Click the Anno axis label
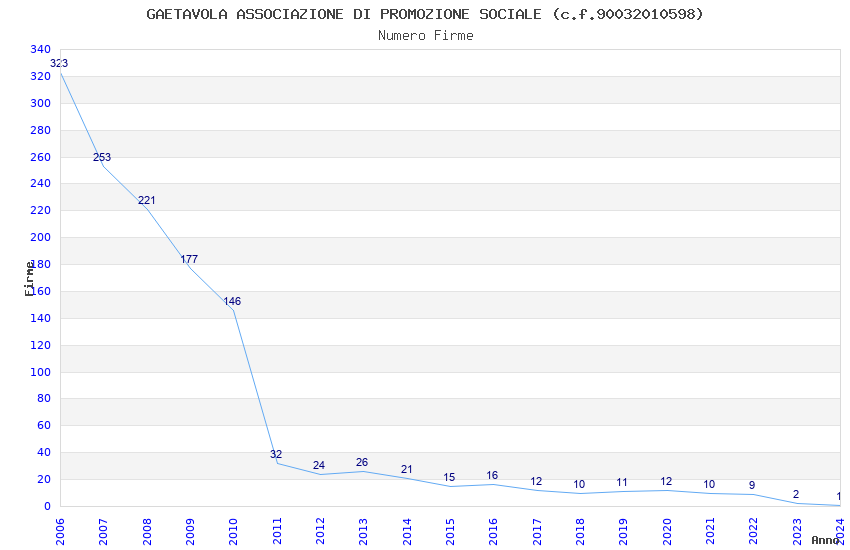The width and height of the screenshot is (850, 550). pyautogui.click(x=825, y=540)
